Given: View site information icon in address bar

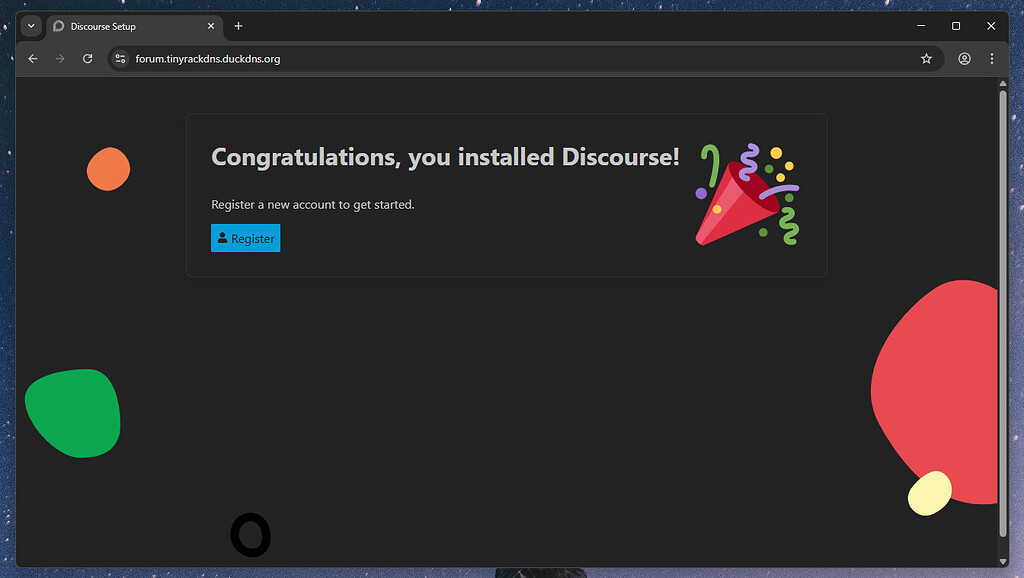Looking at the screenshot, I should 121,59.
